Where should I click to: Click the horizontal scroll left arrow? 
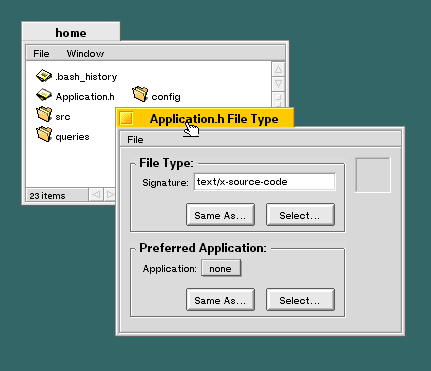tap(96, 194)
